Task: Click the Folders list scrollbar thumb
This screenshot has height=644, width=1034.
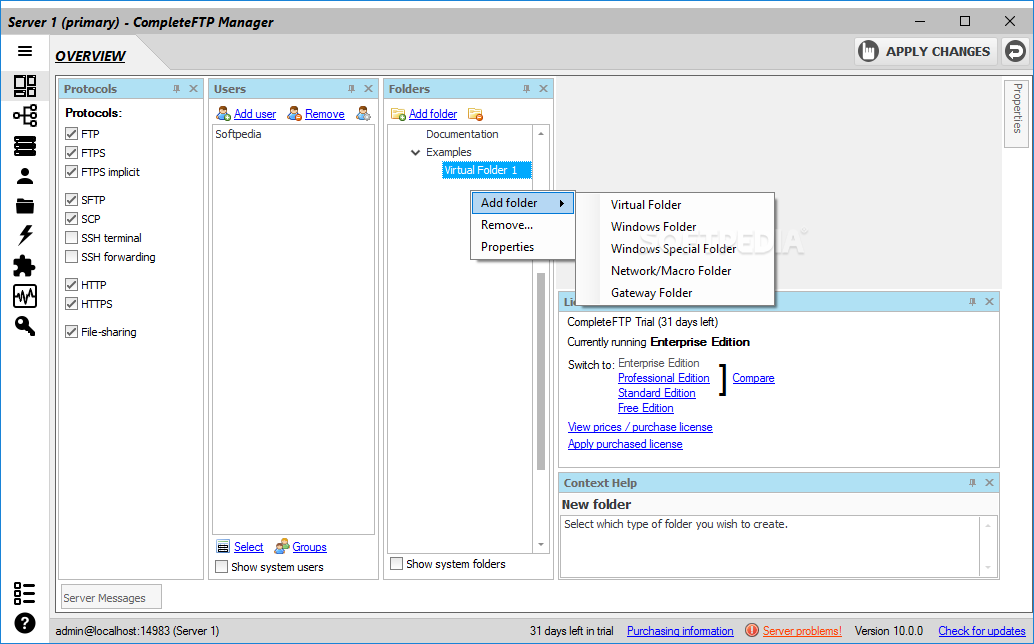Action: tap(541, 371)
